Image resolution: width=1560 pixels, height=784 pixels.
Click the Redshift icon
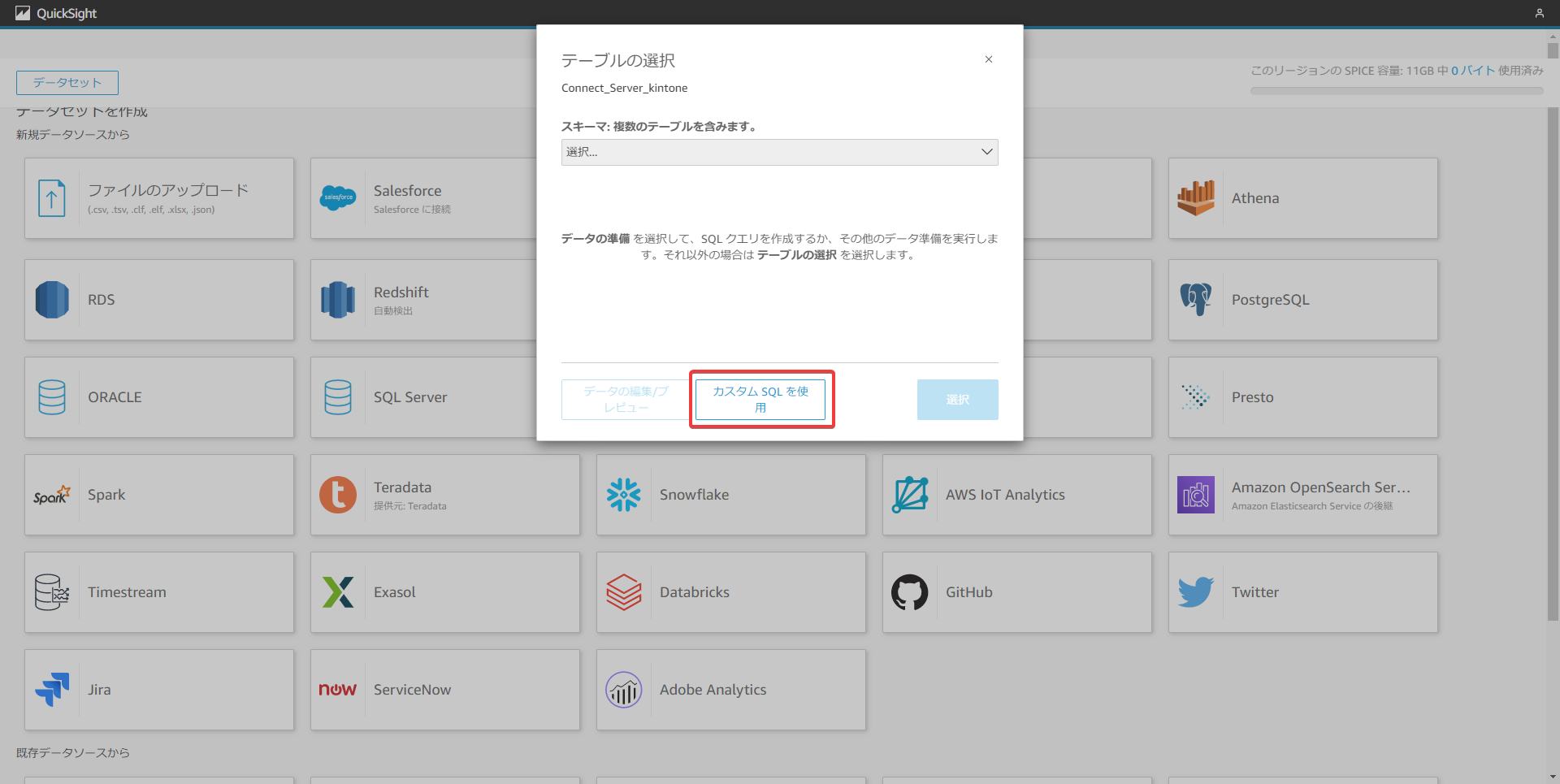pyautogui.click(x=338, y=300)
